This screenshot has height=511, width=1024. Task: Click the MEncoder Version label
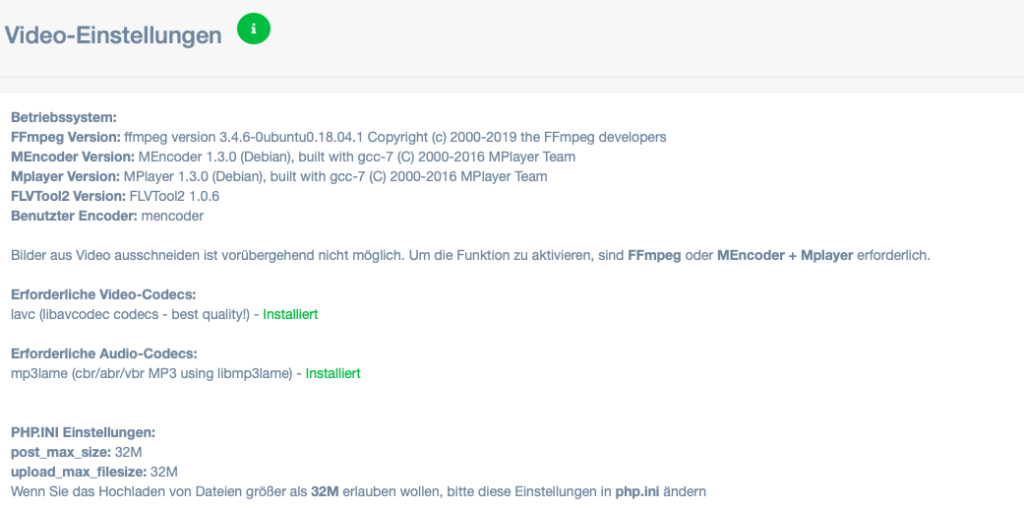coord(73,157)
